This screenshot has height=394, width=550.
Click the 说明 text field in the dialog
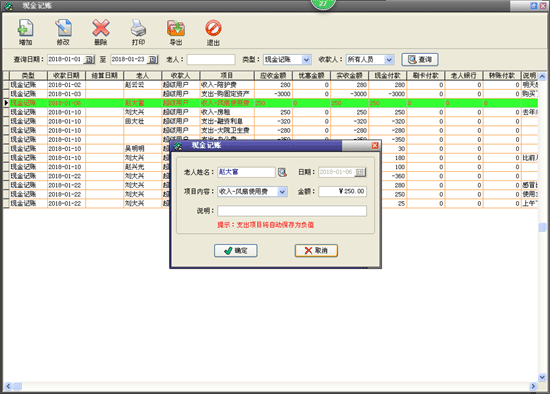pyautogui.click(x=292, y=211)
